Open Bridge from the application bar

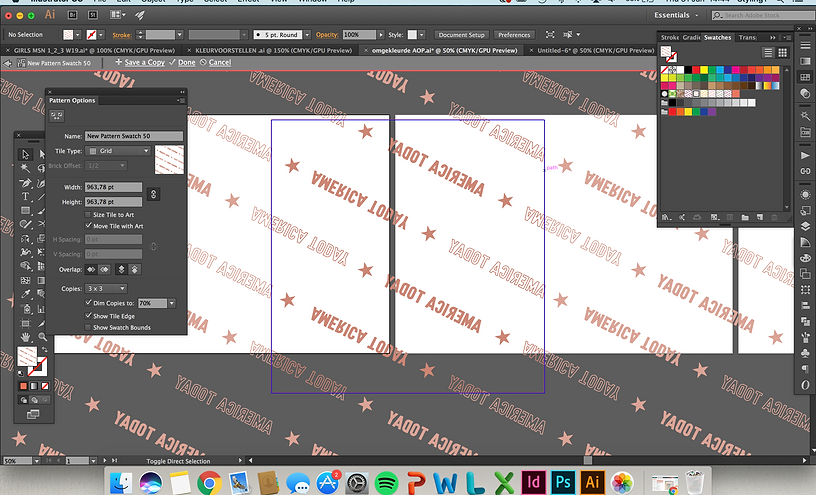click(73, 15)
